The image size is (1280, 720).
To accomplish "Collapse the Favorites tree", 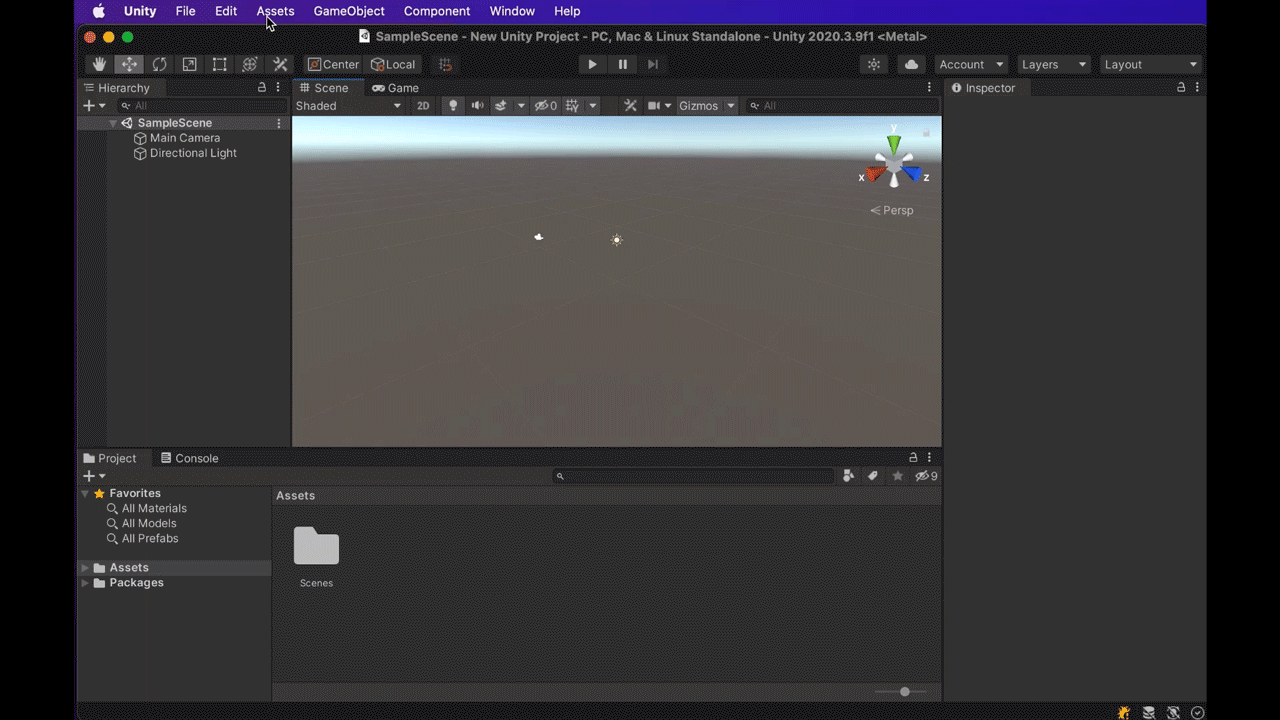I will tap(85, 494).
